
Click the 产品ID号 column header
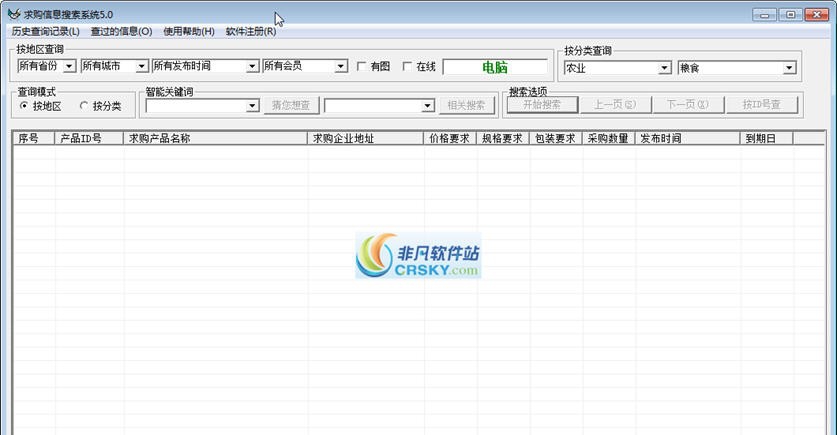(x=89, y=138)
